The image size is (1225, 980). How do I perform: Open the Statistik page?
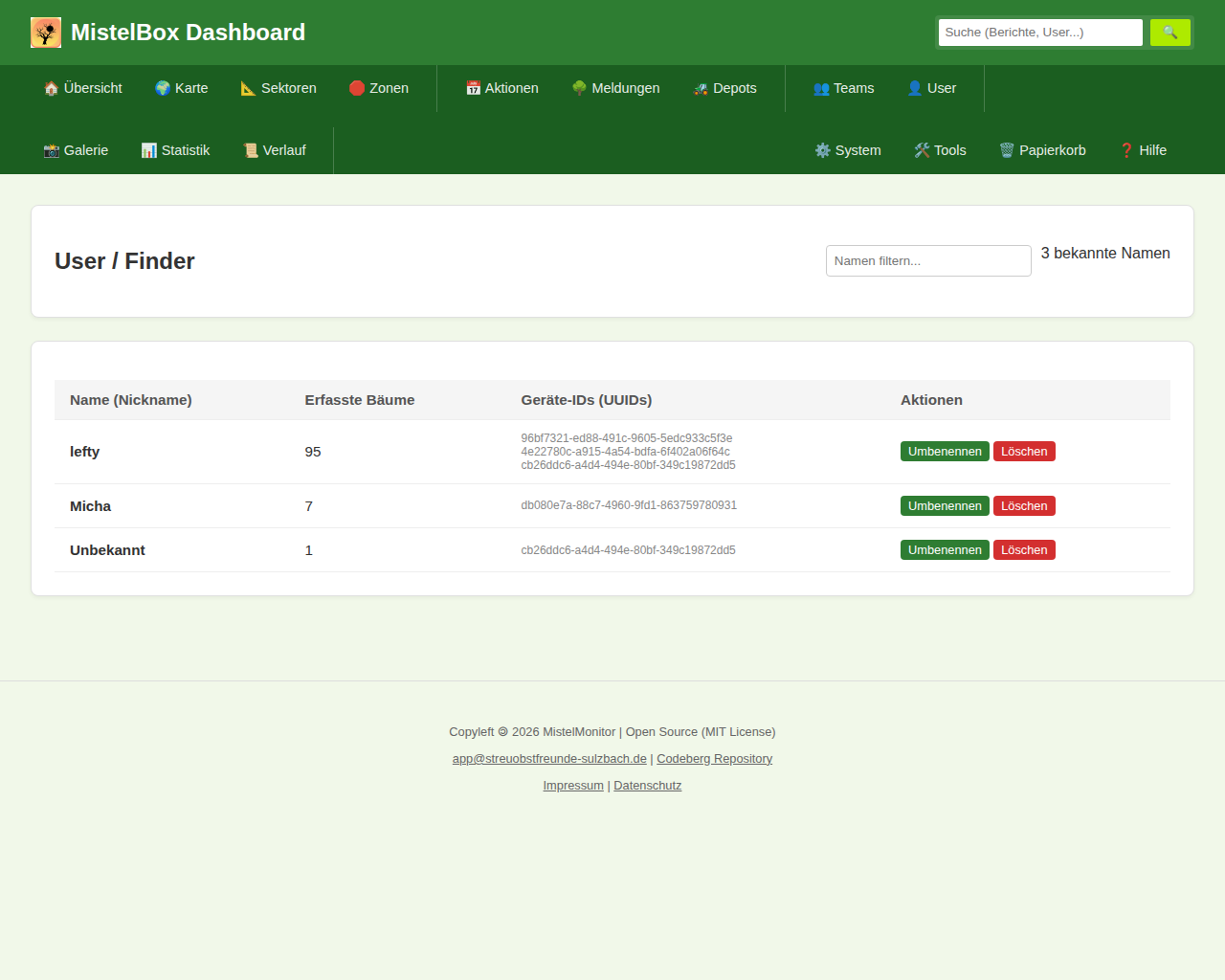click(x=175, y=150)
